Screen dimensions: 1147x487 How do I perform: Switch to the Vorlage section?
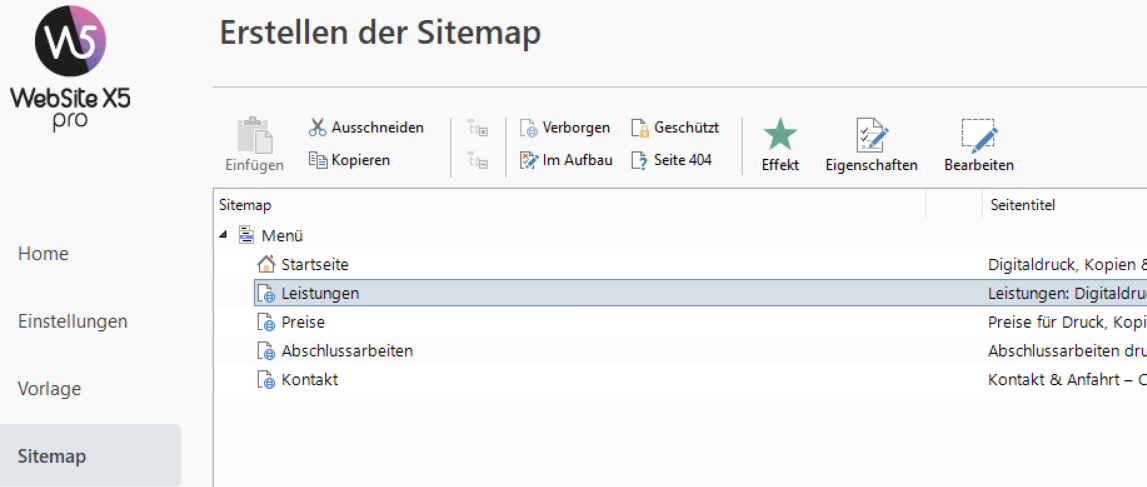(50, 389)
